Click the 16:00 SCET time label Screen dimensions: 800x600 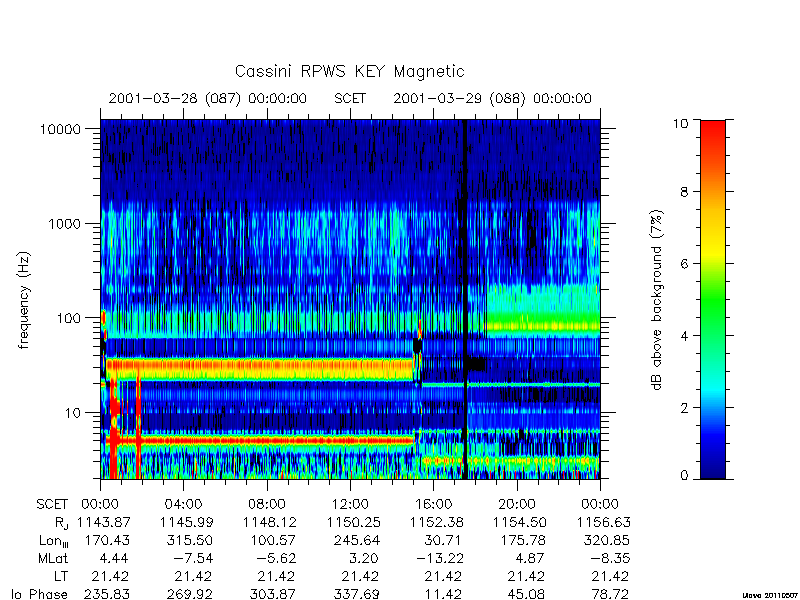pyautogui.click(x=433, y=505)
